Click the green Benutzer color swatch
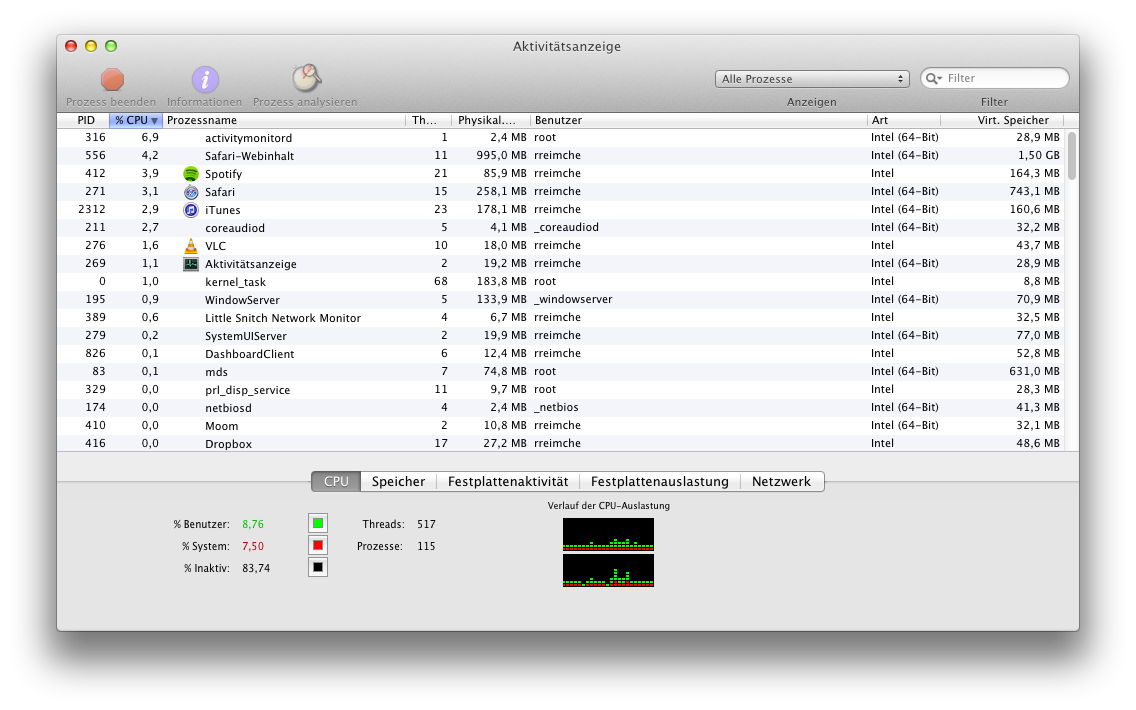Viewport: 1136px width, 710px height. pyautogui.click(x=318, y=523)
